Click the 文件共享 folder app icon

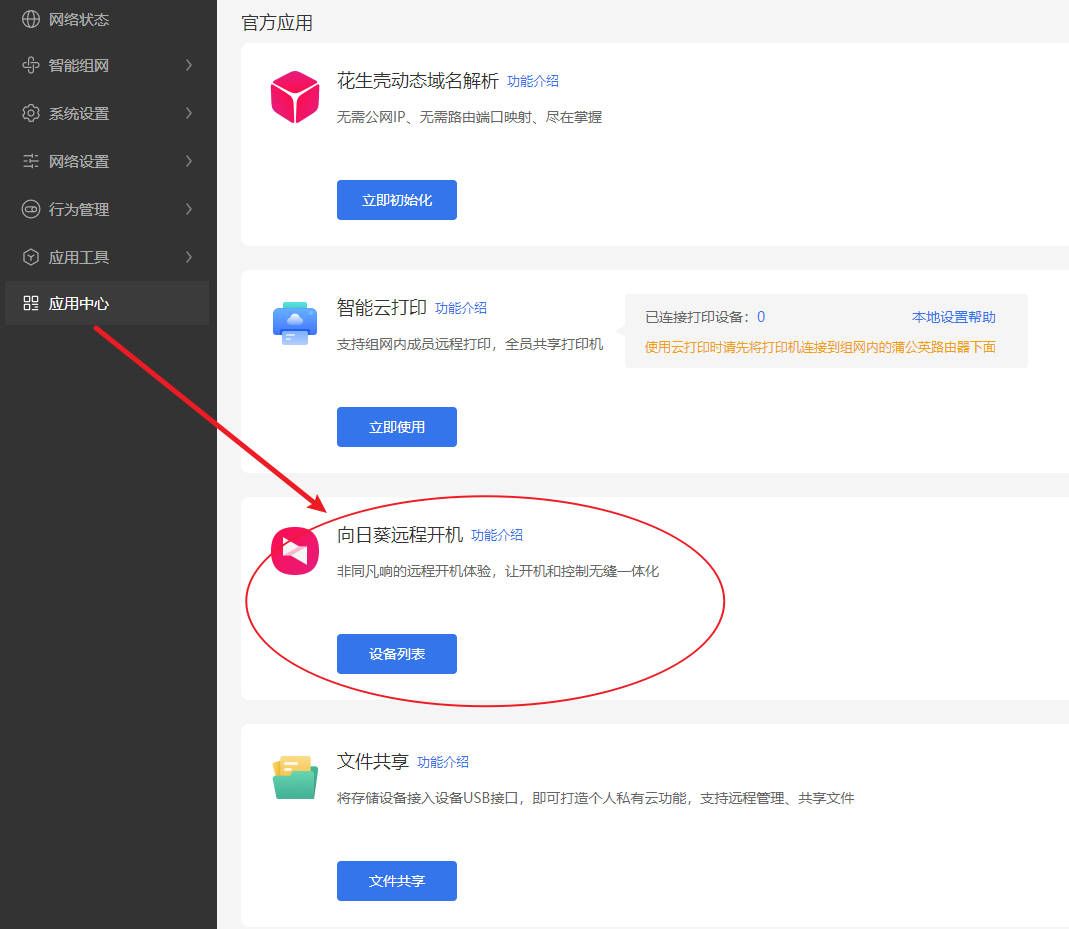295,777
